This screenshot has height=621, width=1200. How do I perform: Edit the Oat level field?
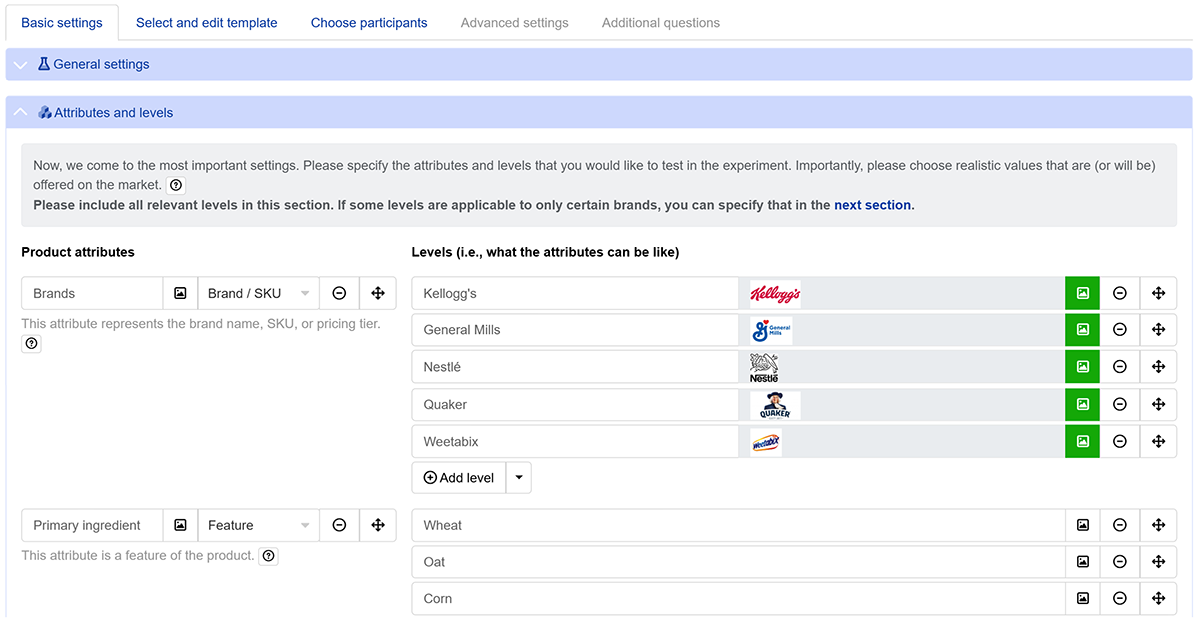tap(738, 562)
